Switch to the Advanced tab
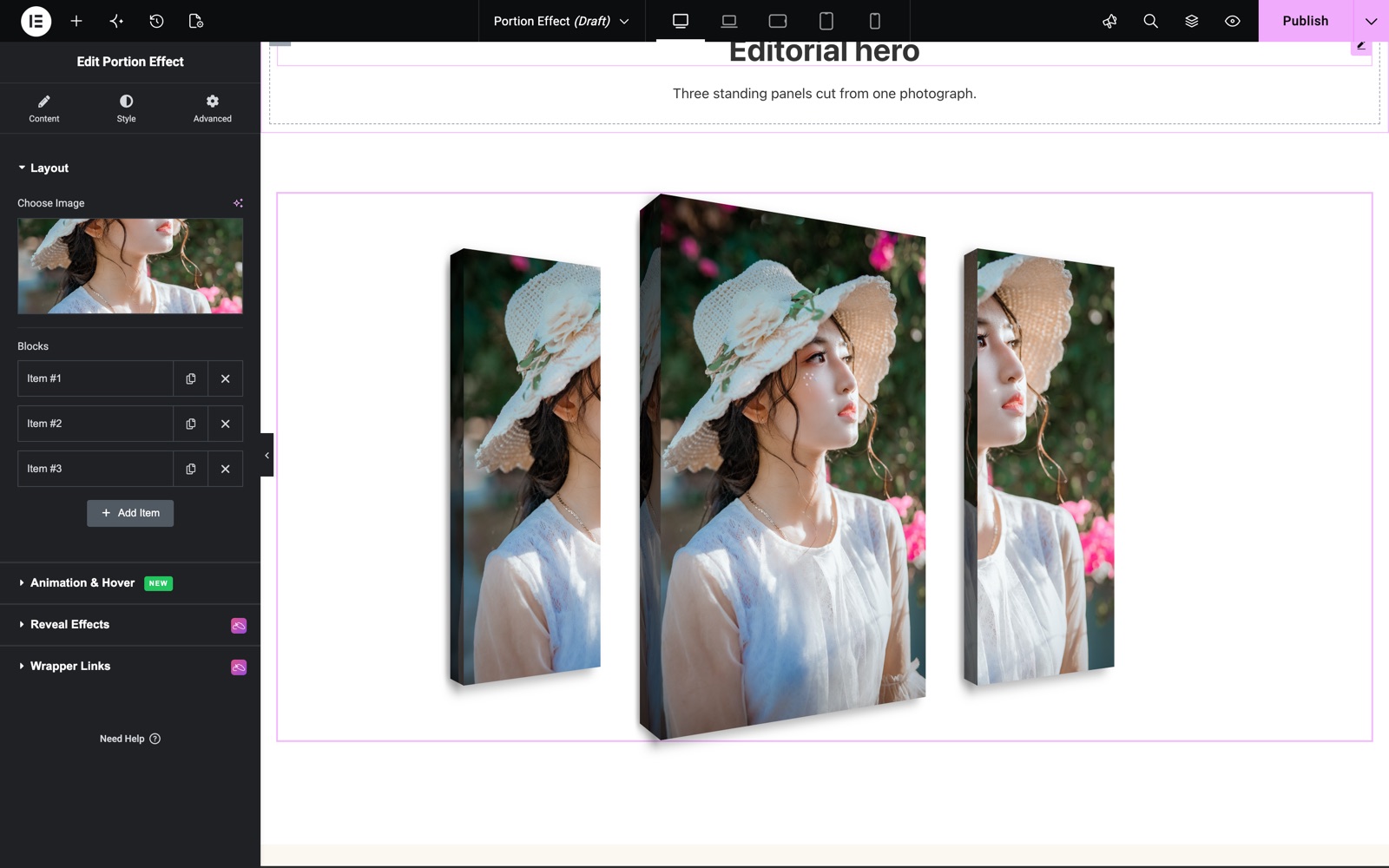Image resolution: width=1389 pixels, height=868 pixels. [213, 108]
